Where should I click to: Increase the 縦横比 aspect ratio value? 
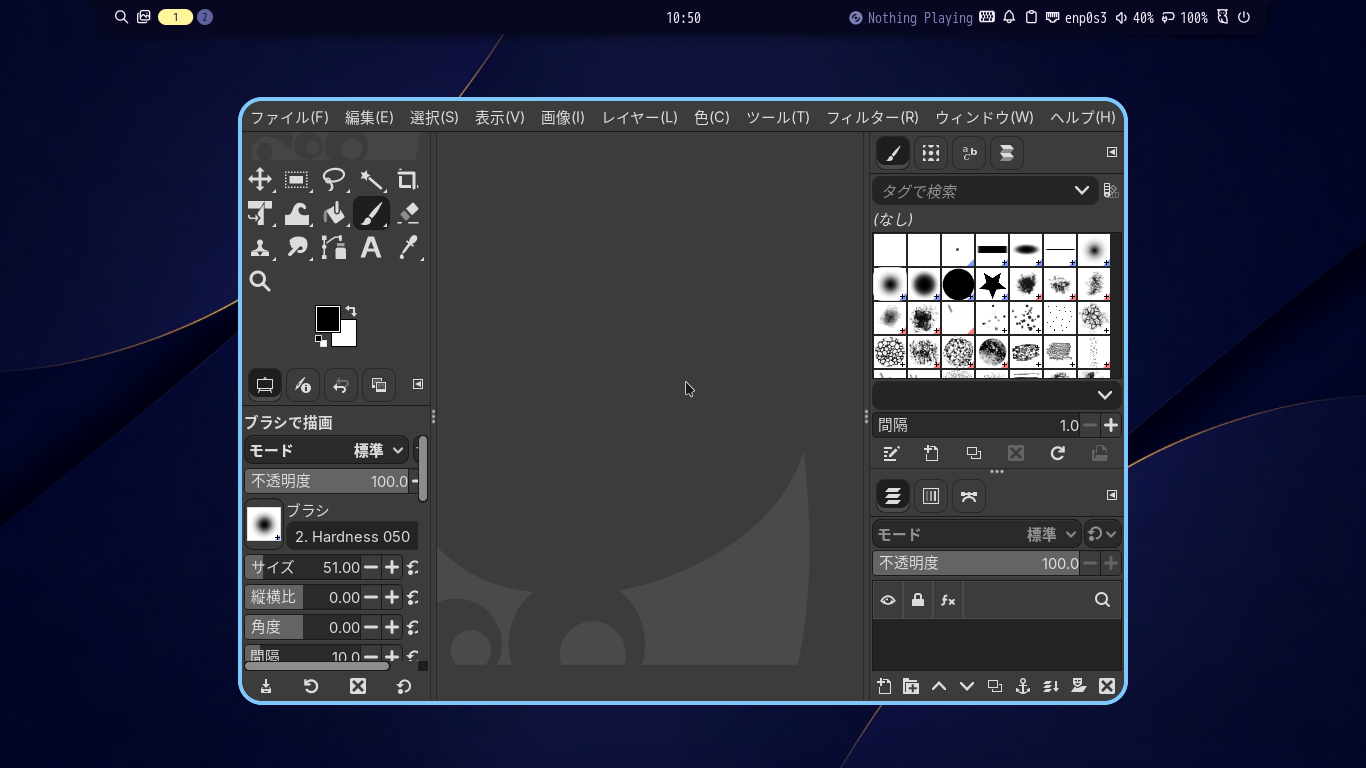tap(392, 597)
